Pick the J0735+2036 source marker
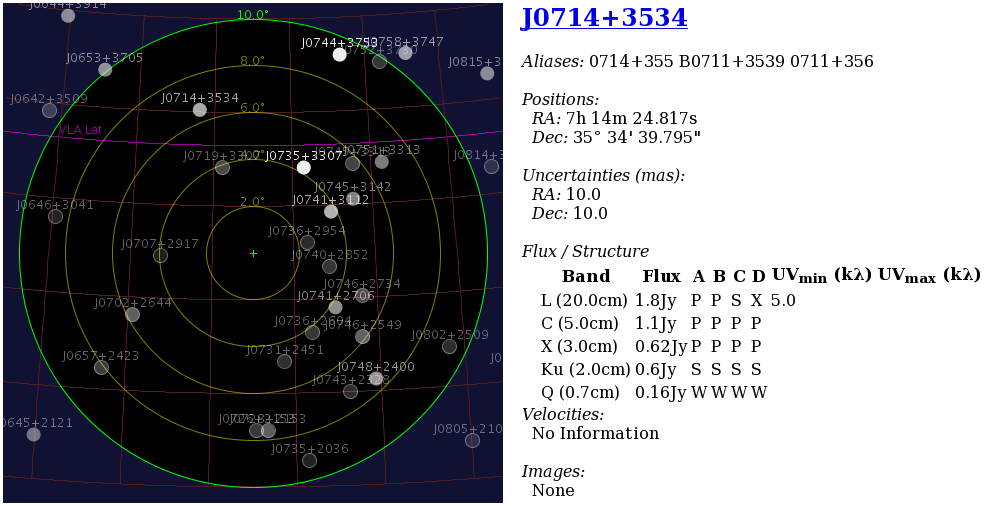 pos(310,461)
